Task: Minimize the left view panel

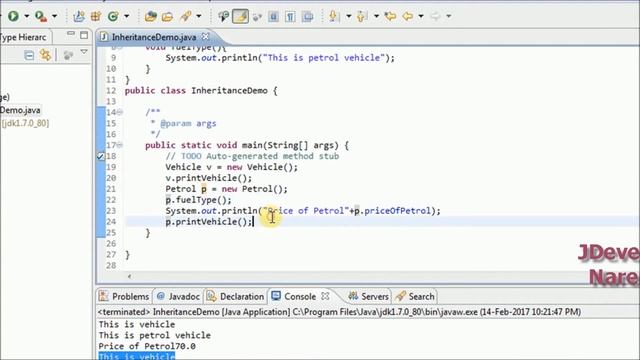Action: pos(71,34)
